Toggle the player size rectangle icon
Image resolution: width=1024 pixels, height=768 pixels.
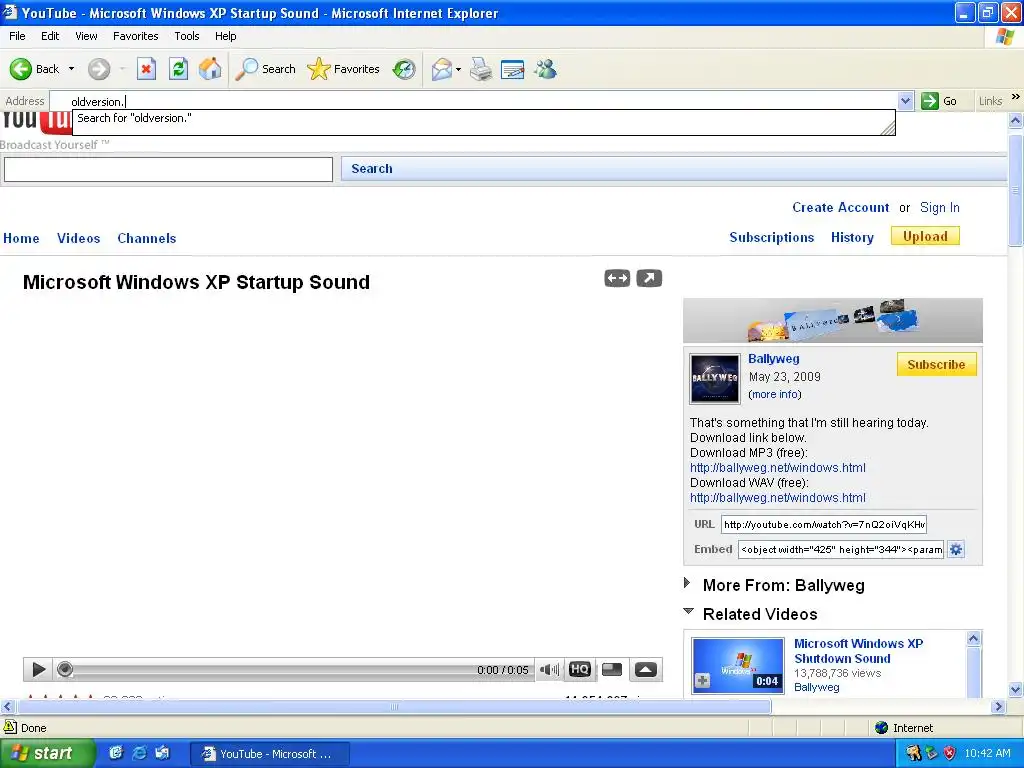[x=612, y=669]
